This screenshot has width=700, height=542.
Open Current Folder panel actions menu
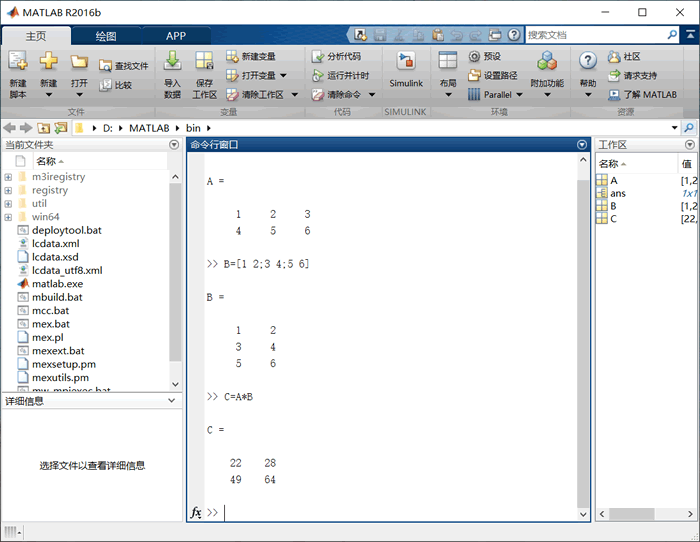tap(174, 145)
